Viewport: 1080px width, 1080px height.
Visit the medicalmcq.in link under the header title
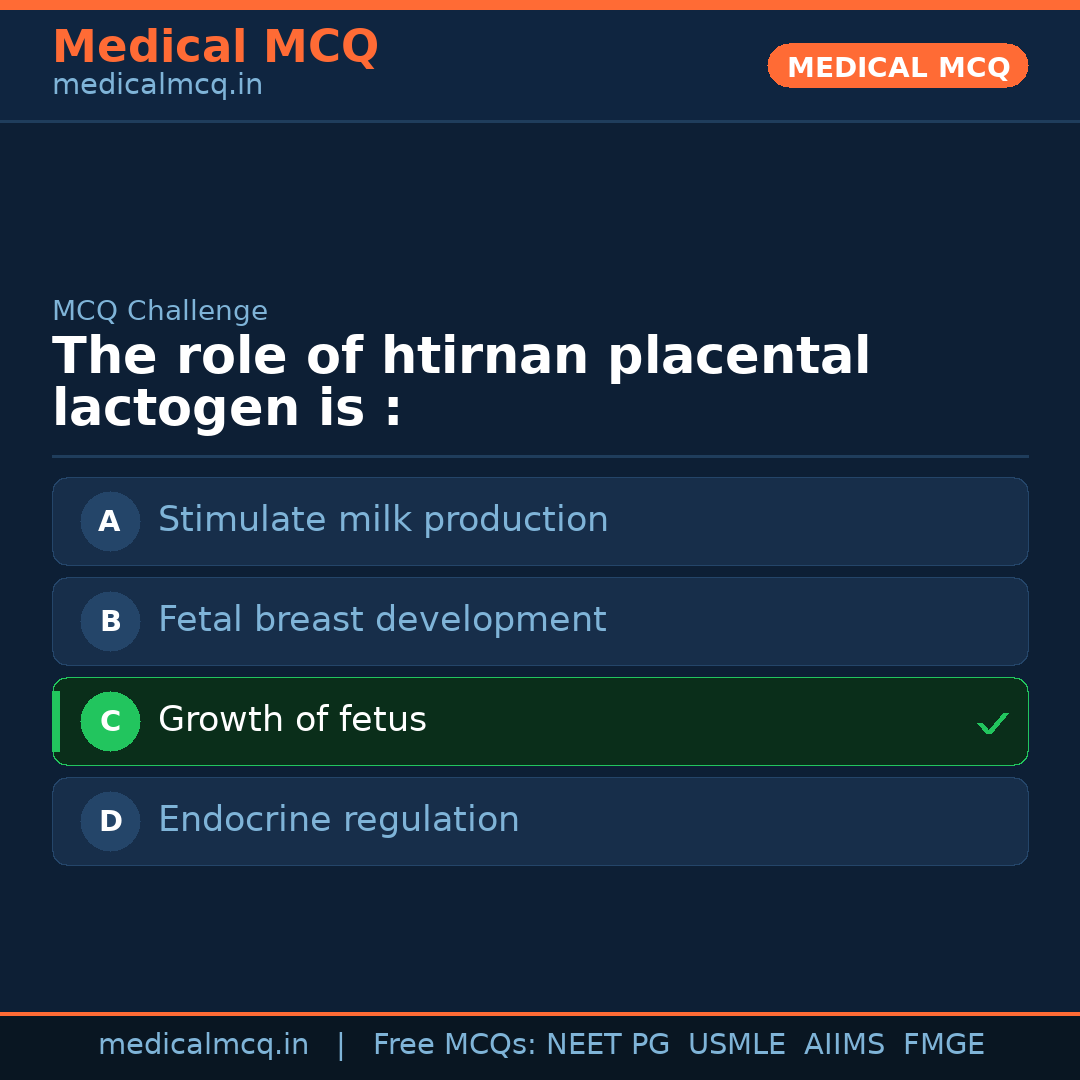coord(157,85)
